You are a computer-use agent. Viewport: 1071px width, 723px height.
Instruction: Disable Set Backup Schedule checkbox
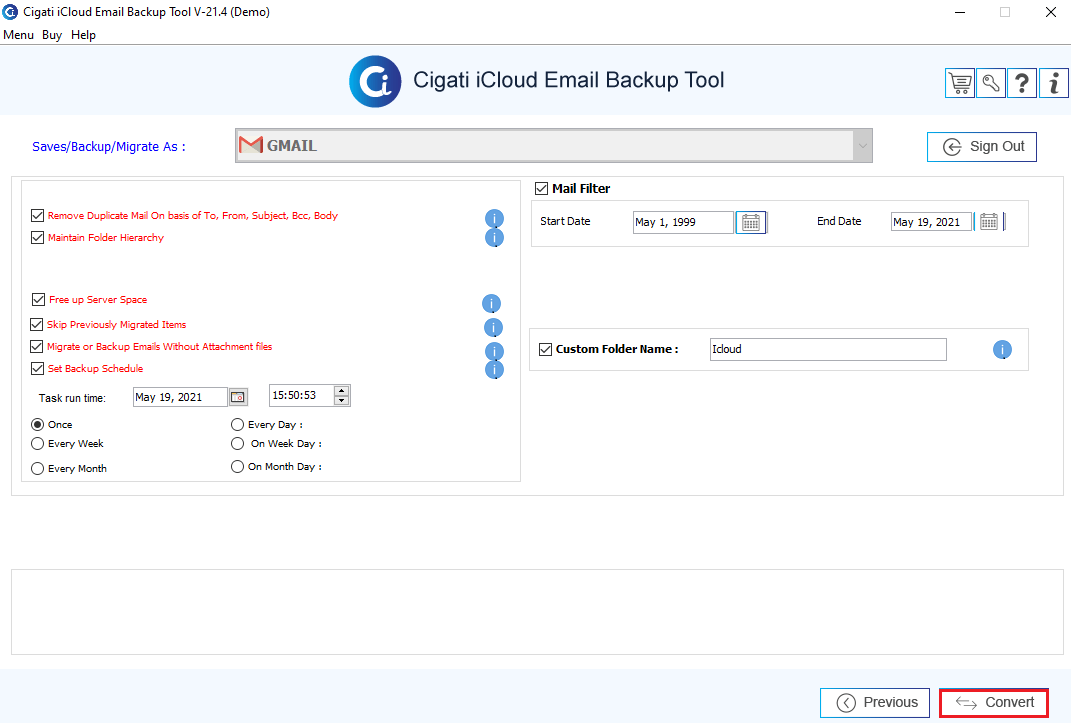38,369
